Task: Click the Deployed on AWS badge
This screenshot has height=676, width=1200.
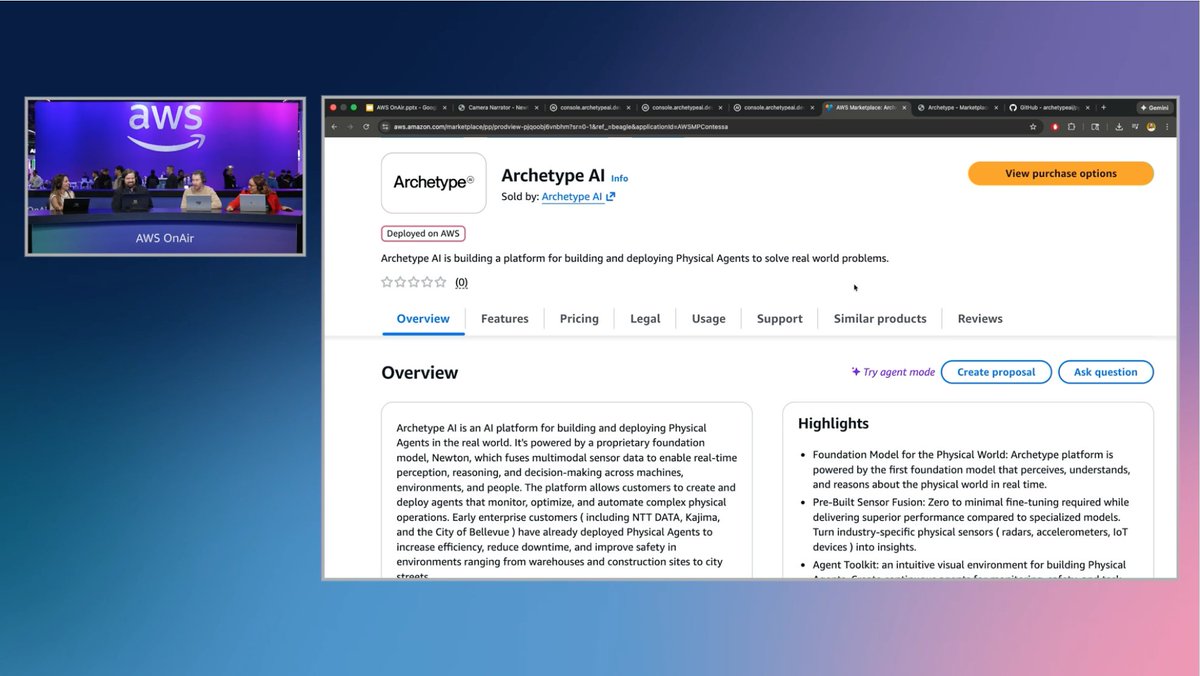Action: [423, 233]
